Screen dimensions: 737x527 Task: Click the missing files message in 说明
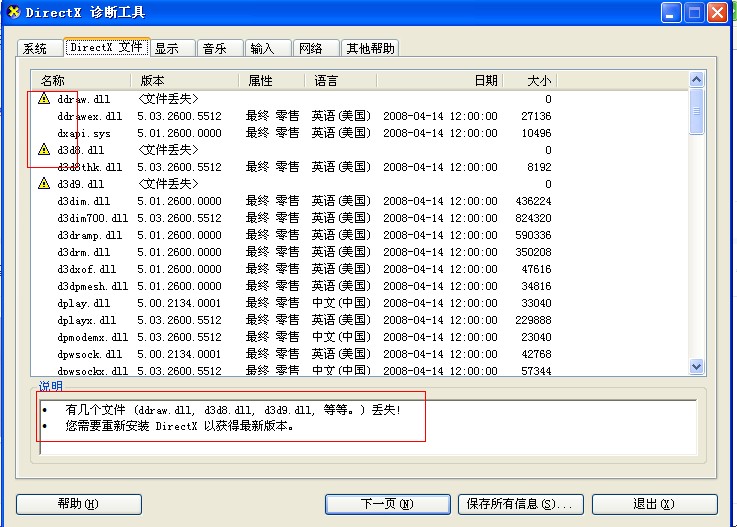pos(233,410)
